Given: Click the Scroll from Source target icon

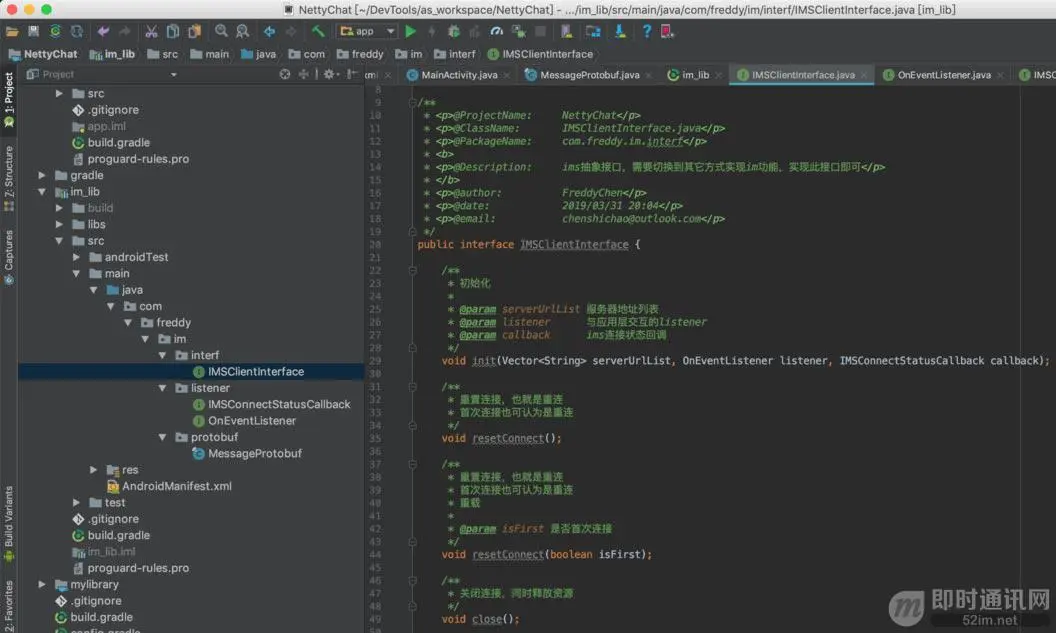Looking at the screenshot, I should coord(285,74).
